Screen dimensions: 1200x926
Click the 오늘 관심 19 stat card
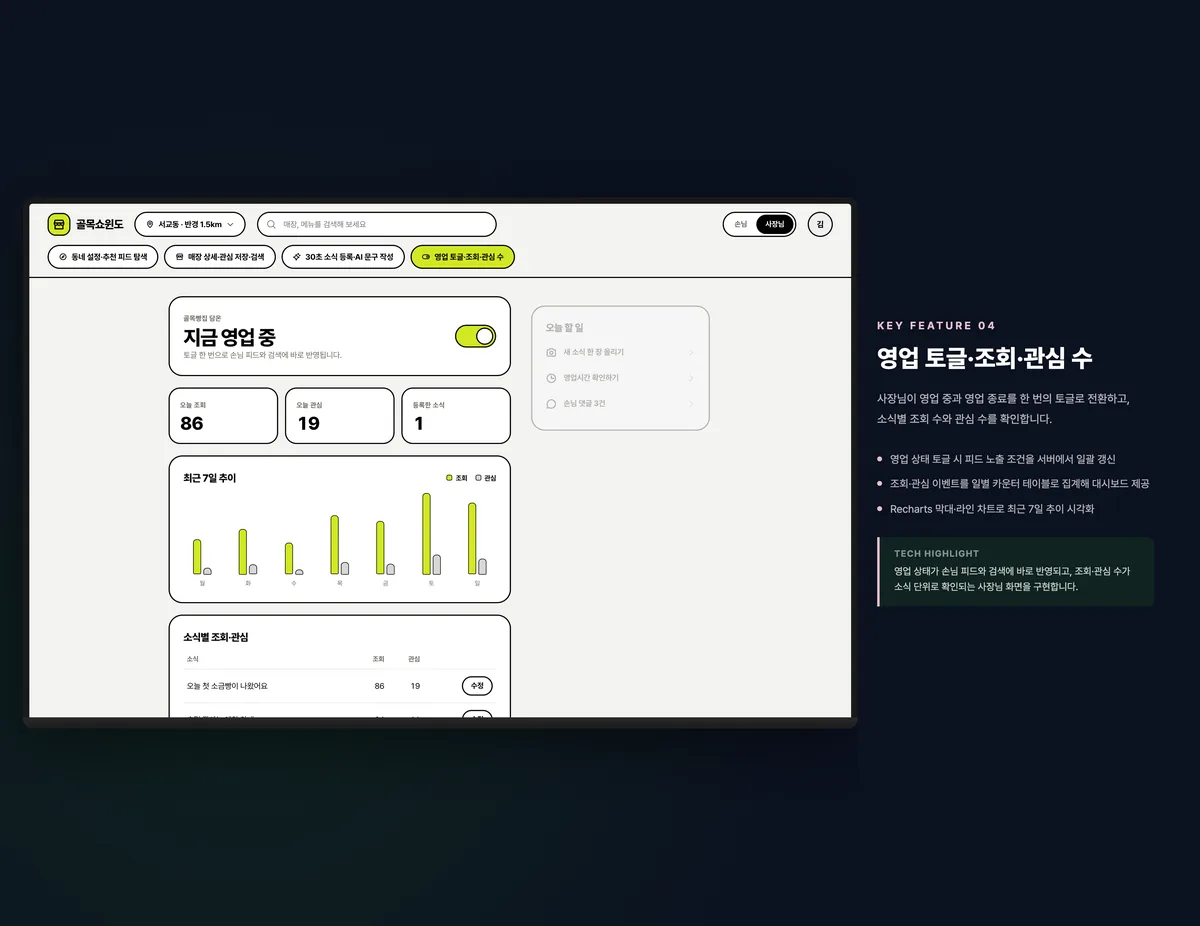pyautogui.click(x=340, y=416)
